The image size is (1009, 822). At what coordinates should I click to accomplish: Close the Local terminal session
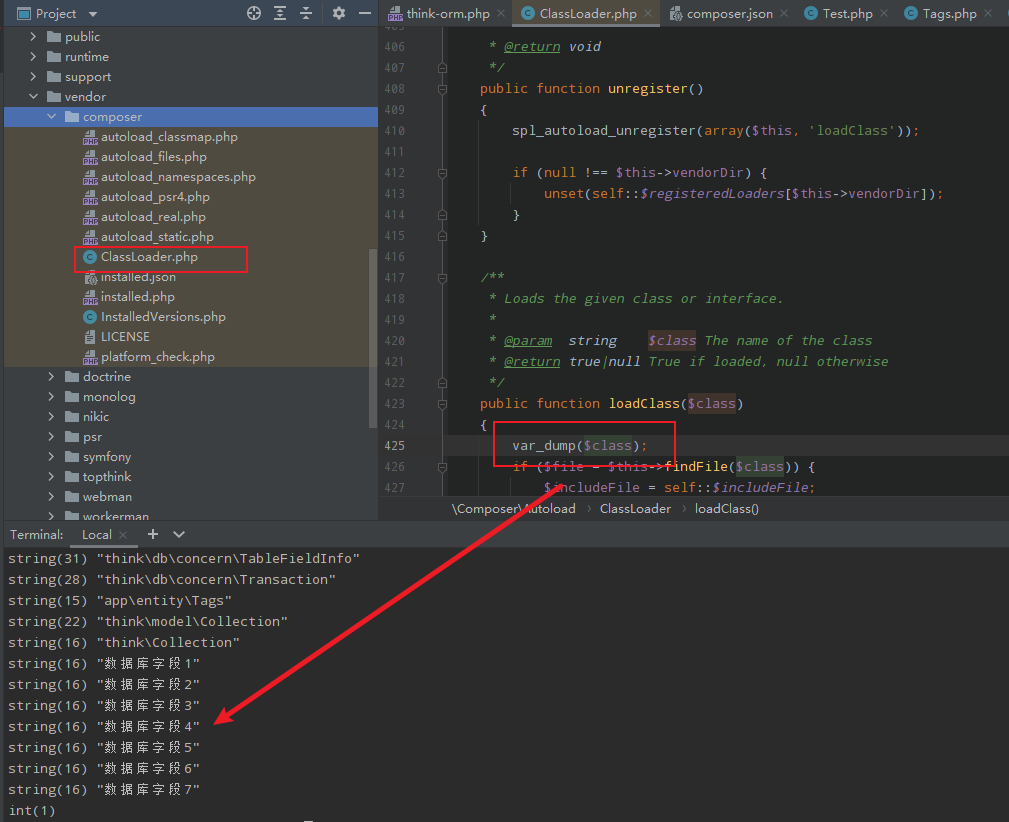[123, 534]
